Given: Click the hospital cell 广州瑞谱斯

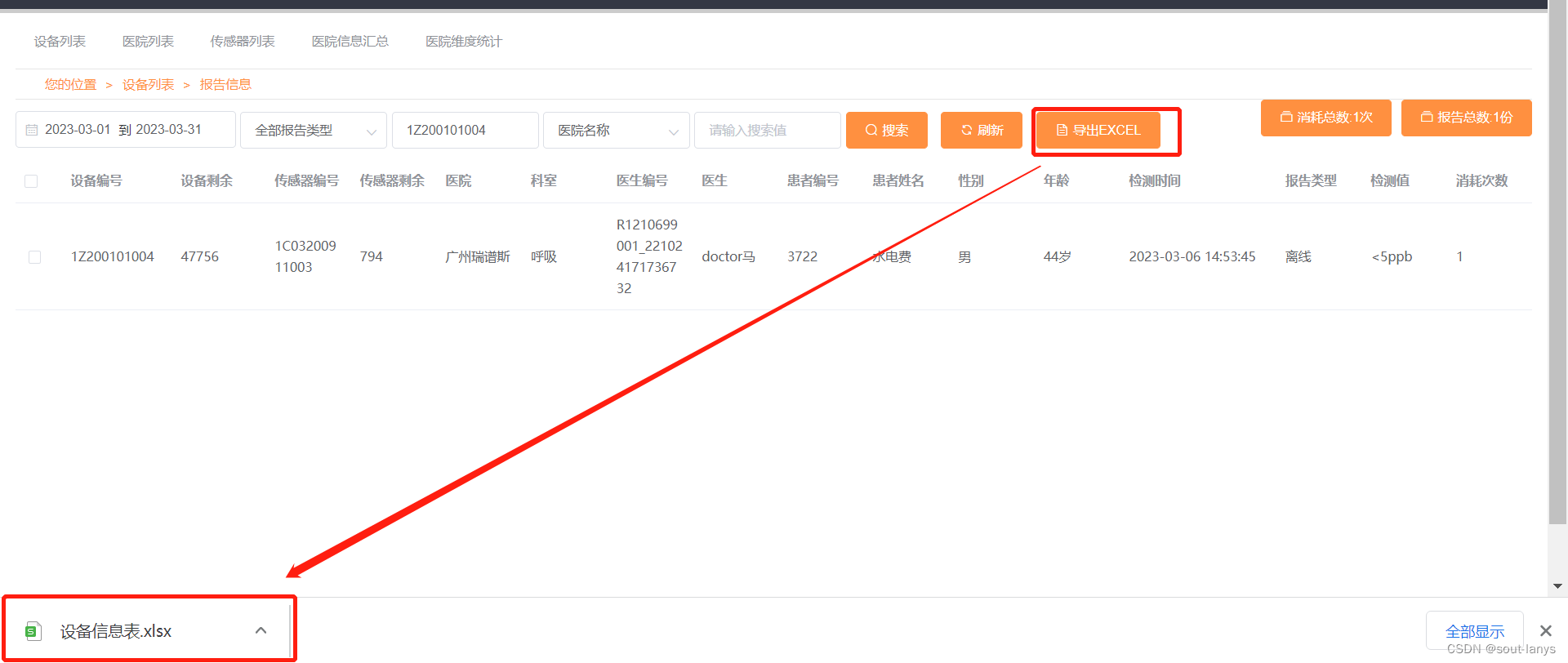Looking at the screenshot, I should [x=478, y=257].
